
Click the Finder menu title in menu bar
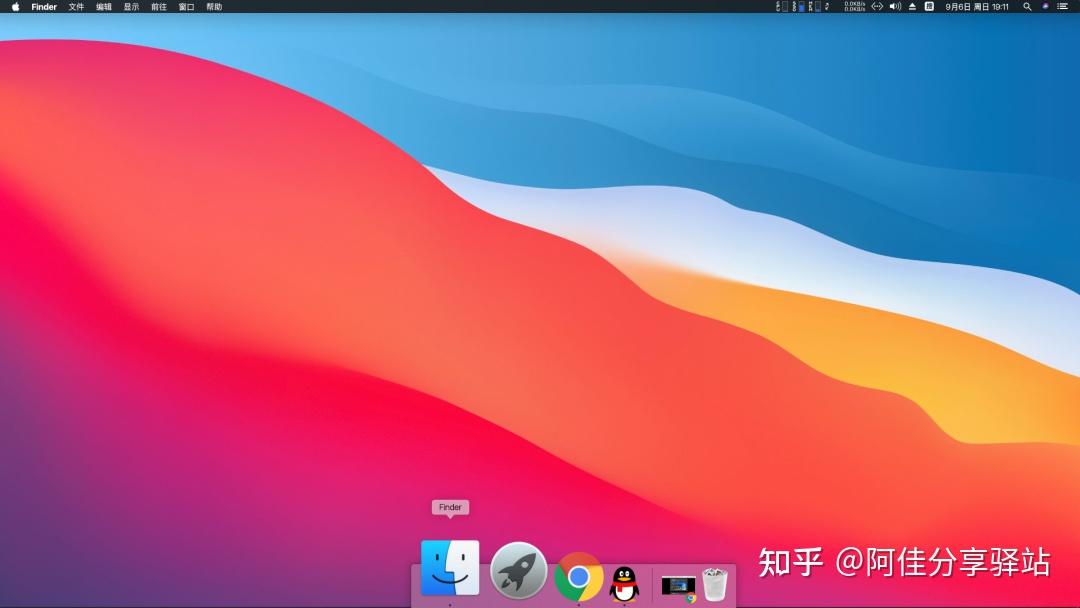click(x=43, y=6)
